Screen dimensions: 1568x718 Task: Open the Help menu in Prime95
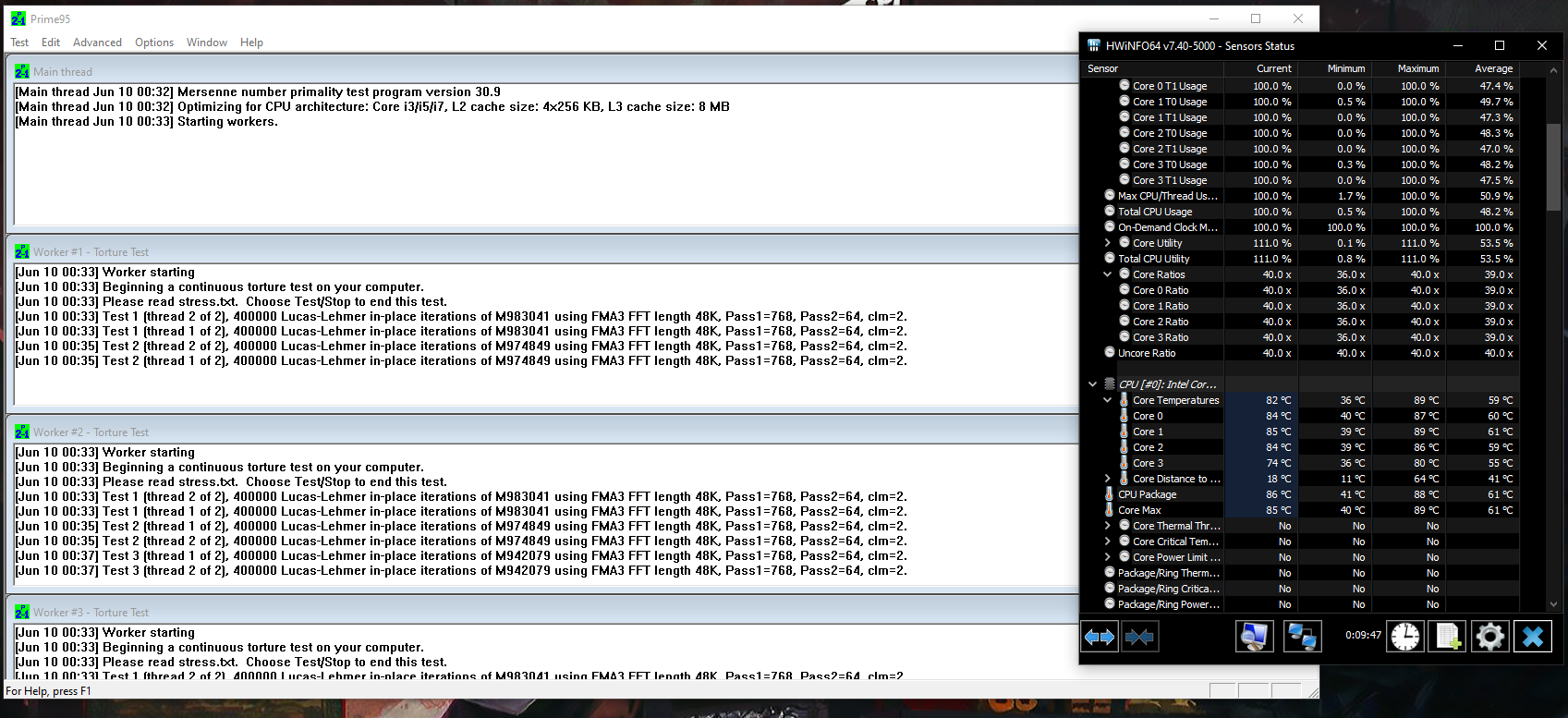251,43
